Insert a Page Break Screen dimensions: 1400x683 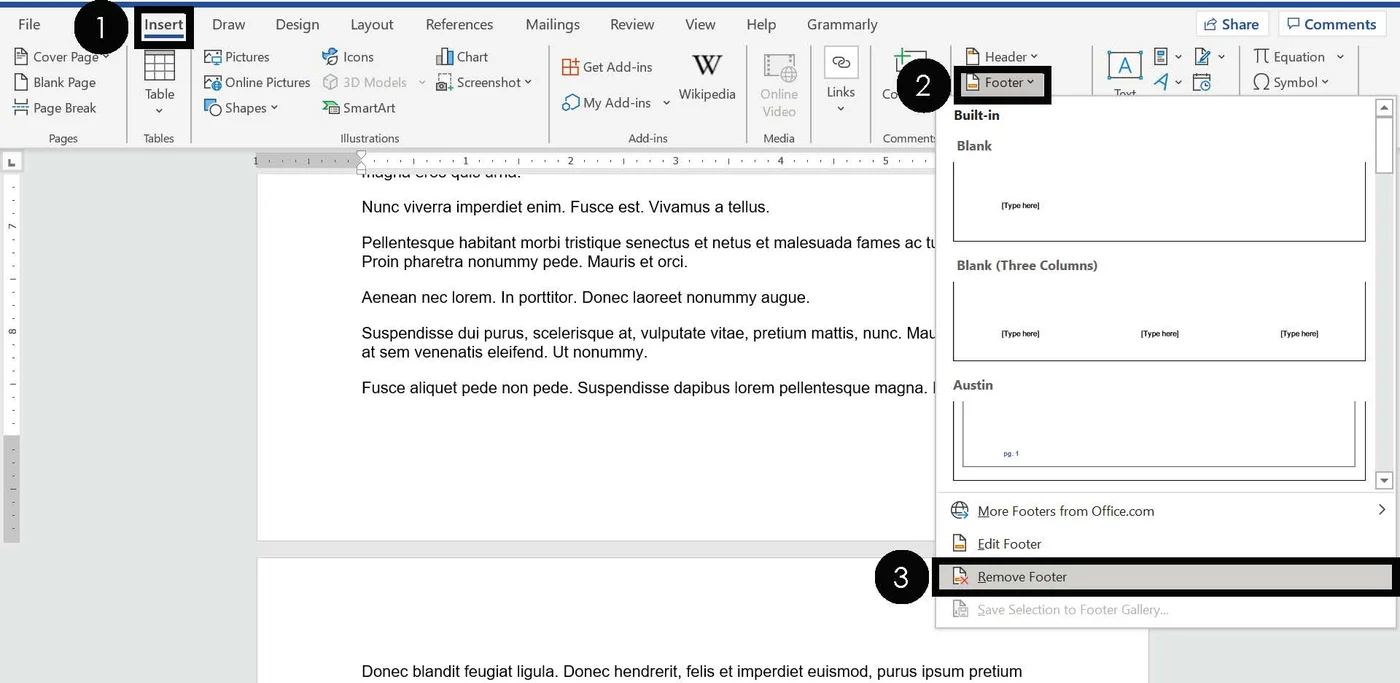tap(55, 108)
